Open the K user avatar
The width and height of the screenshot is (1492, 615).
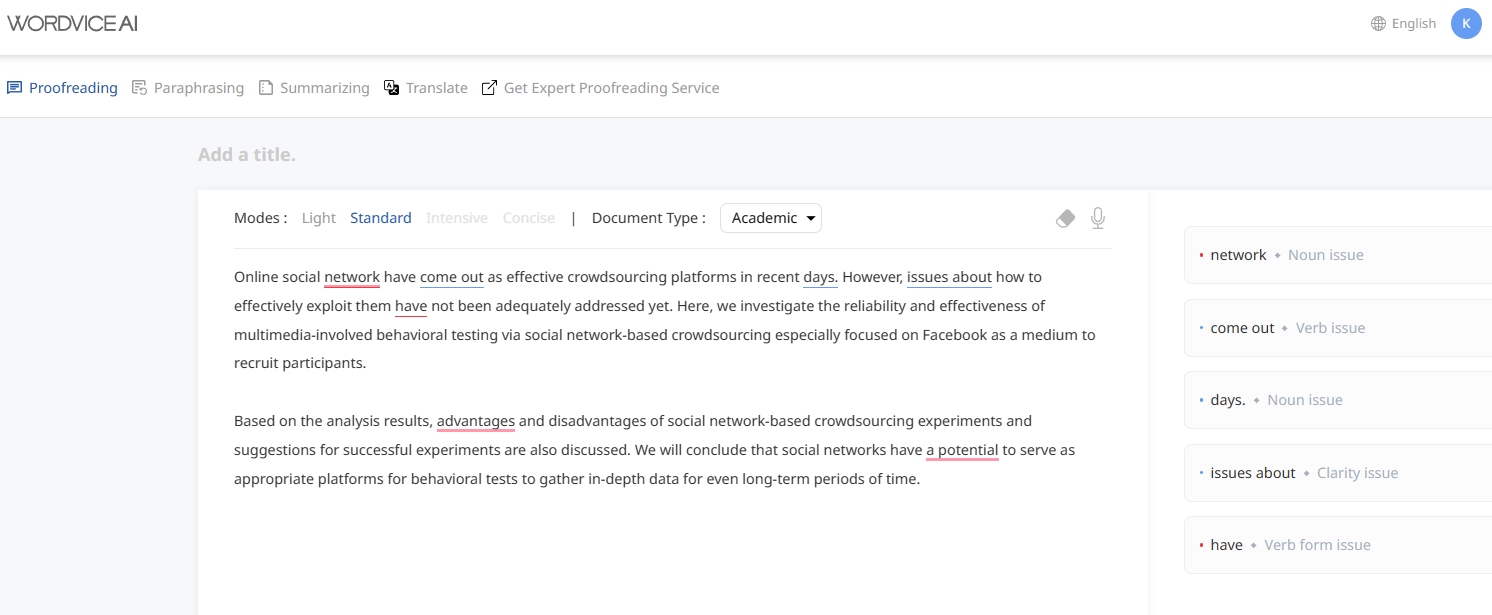point(1466,23)
